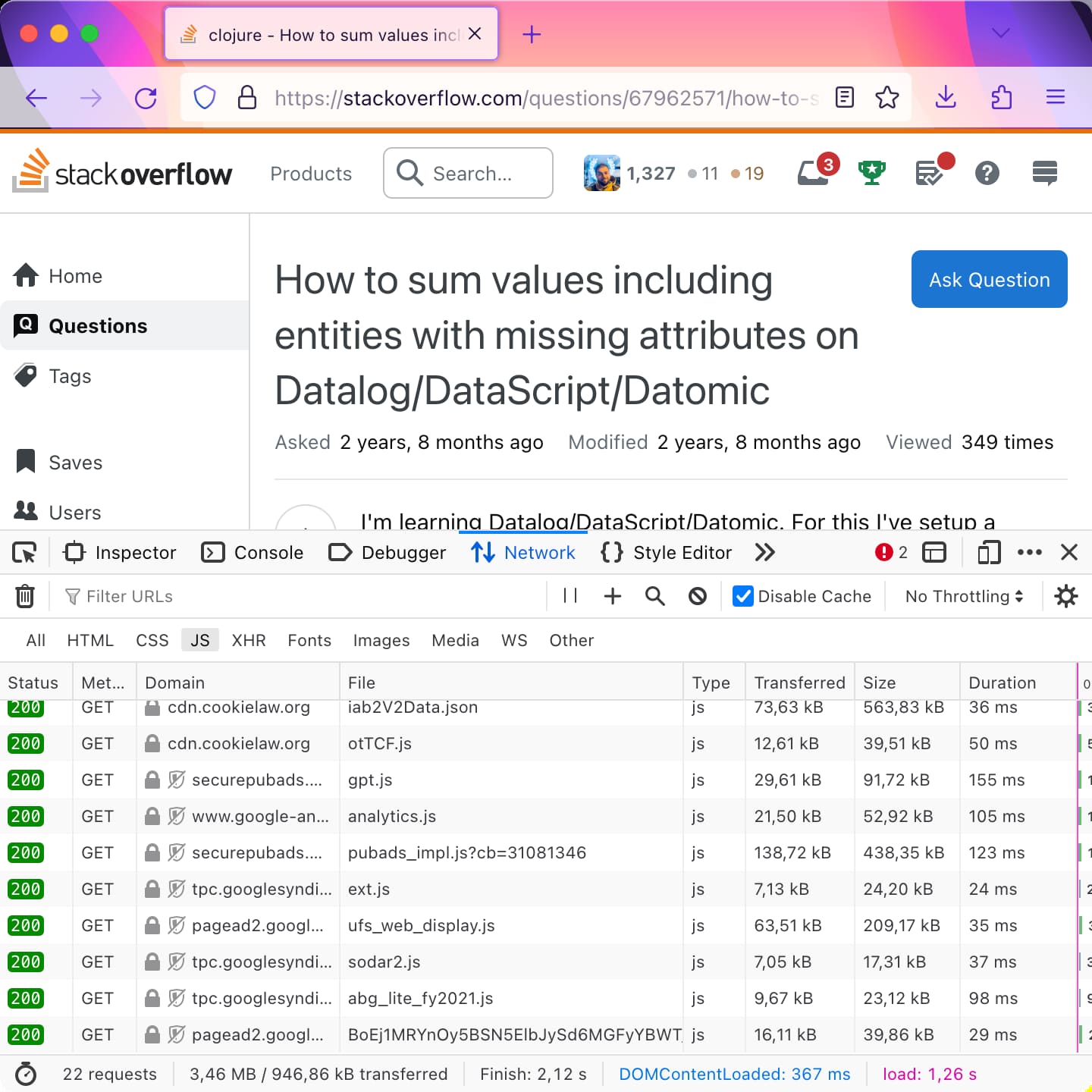The width and height of the screenshot is (1092, 1092).
Task: Pause network traffic recording
Action: [x=570, y=596]
